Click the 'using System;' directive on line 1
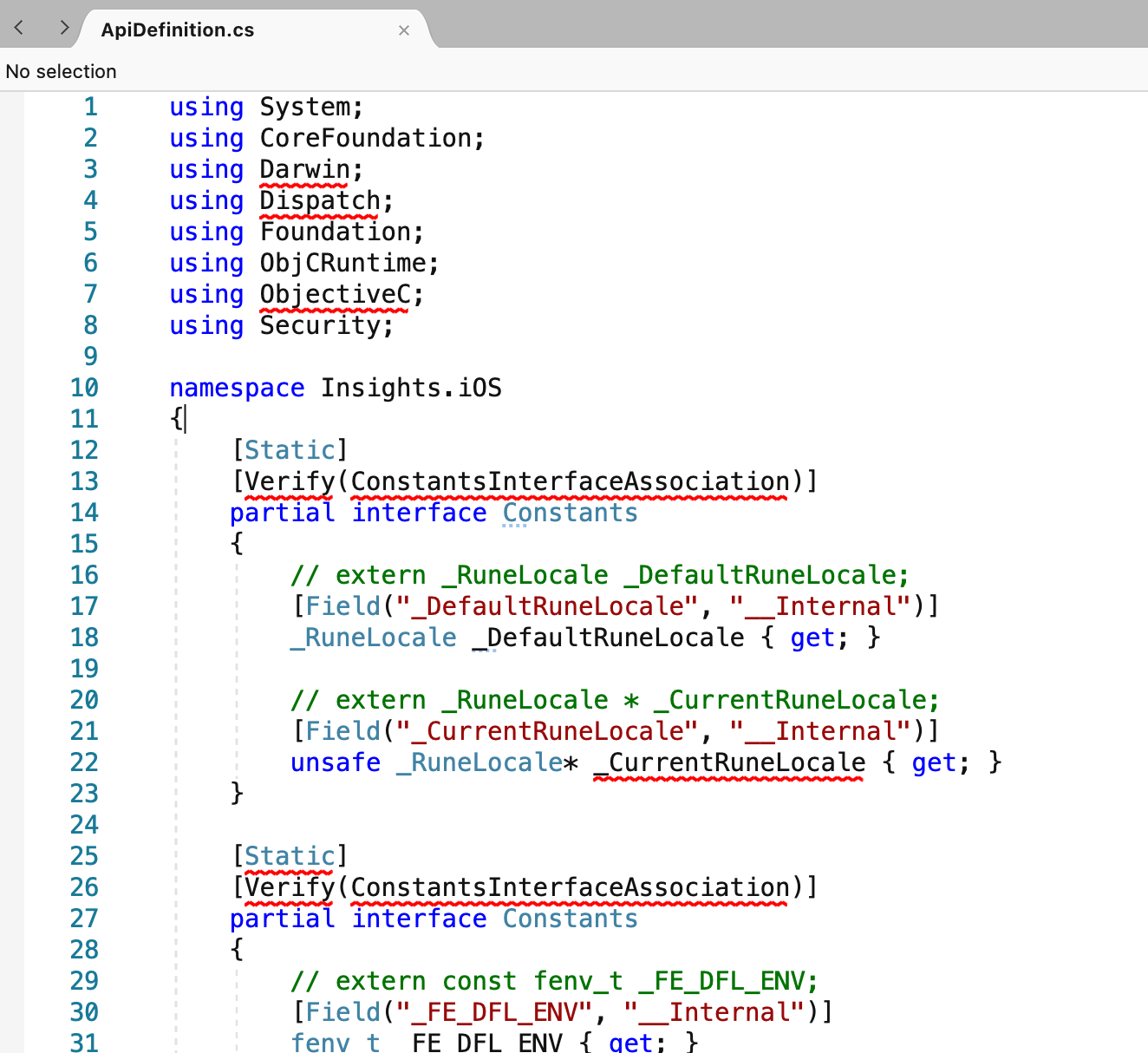The height and width of the screenshot is (1053, 1148). [x=264, y=106]
